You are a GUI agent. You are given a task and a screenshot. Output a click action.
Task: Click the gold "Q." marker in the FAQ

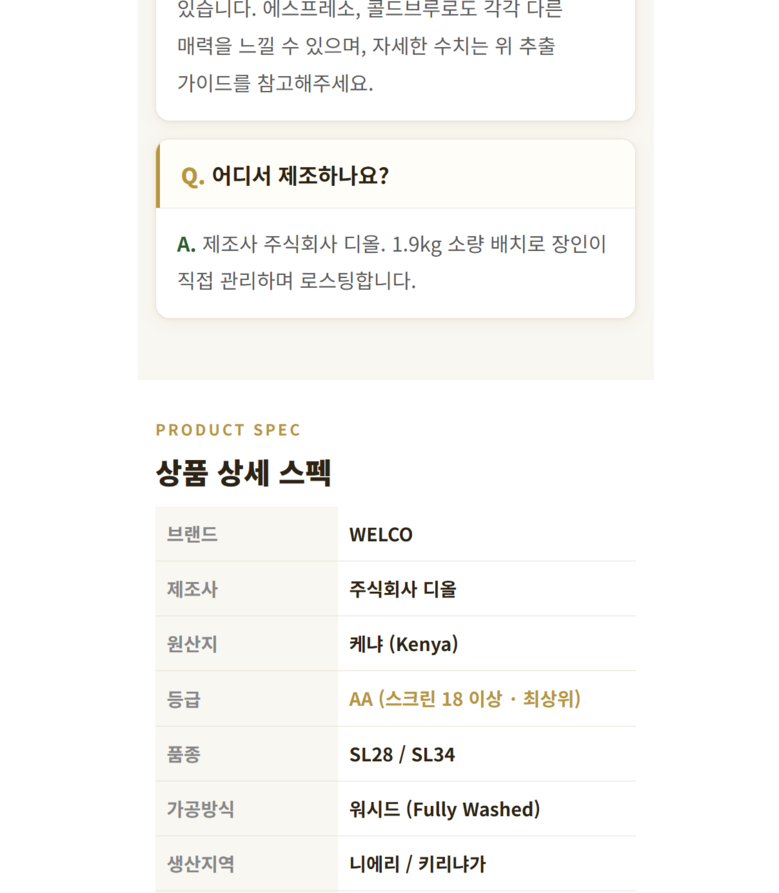[192, 176]
